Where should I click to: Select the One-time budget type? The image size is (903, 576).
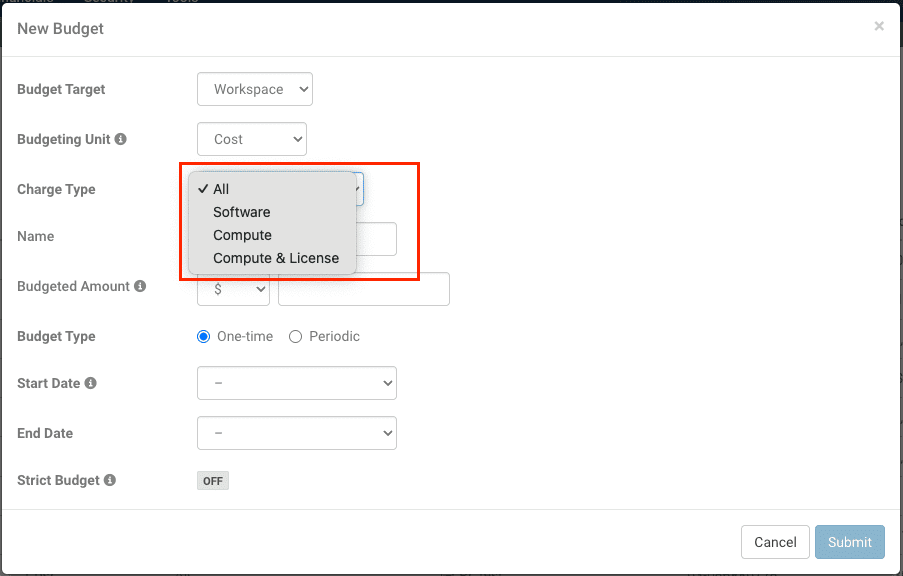point(204,337)
